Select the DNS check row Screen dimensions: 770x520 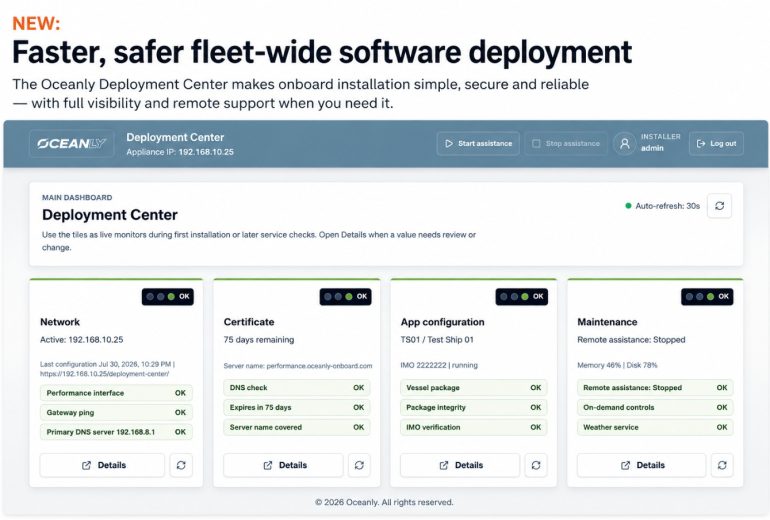pos(297,387)
